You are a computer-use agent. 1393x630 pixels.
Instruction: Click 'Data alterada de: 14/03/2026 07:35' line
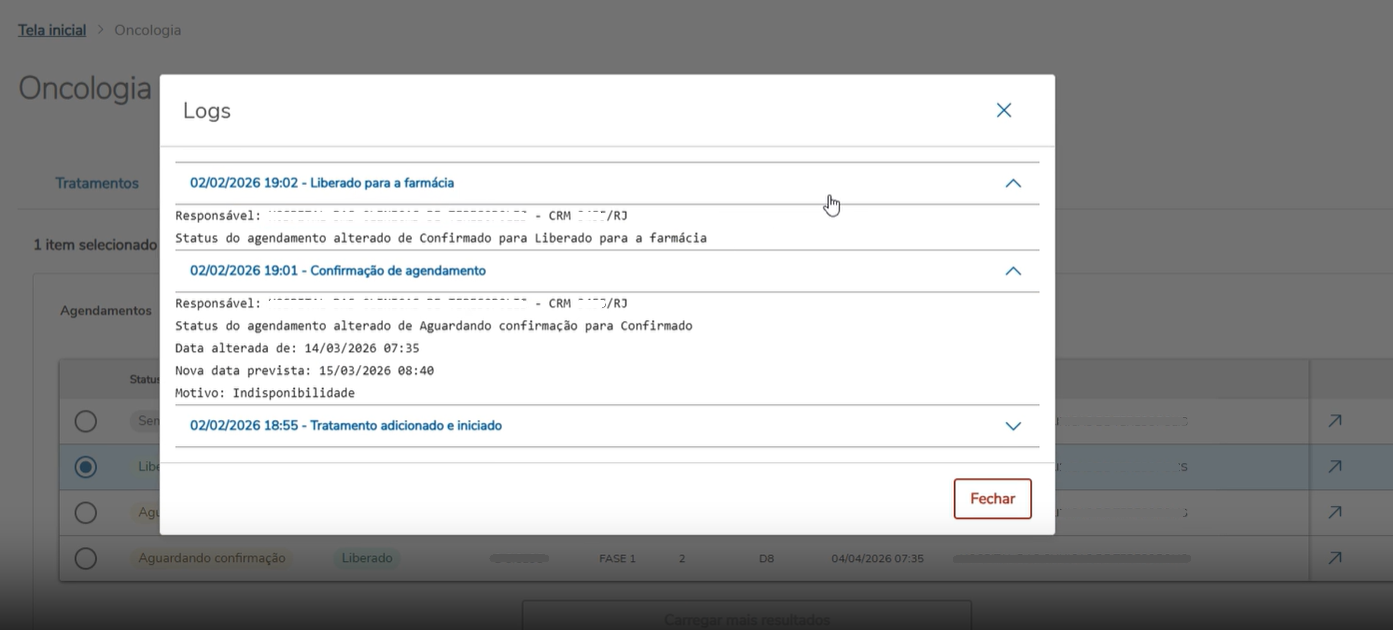(297, 348)
